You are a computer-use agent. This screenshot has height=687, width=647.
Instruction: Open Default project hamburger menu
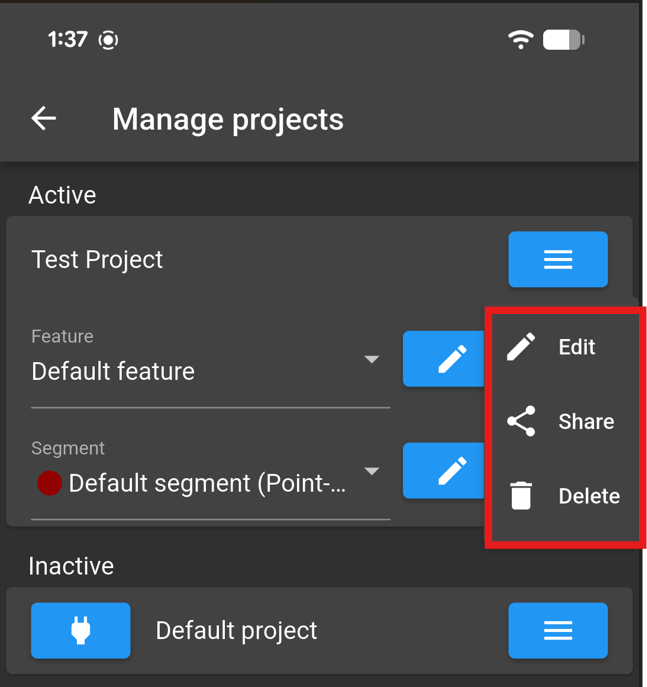click(x=558, y=630)
